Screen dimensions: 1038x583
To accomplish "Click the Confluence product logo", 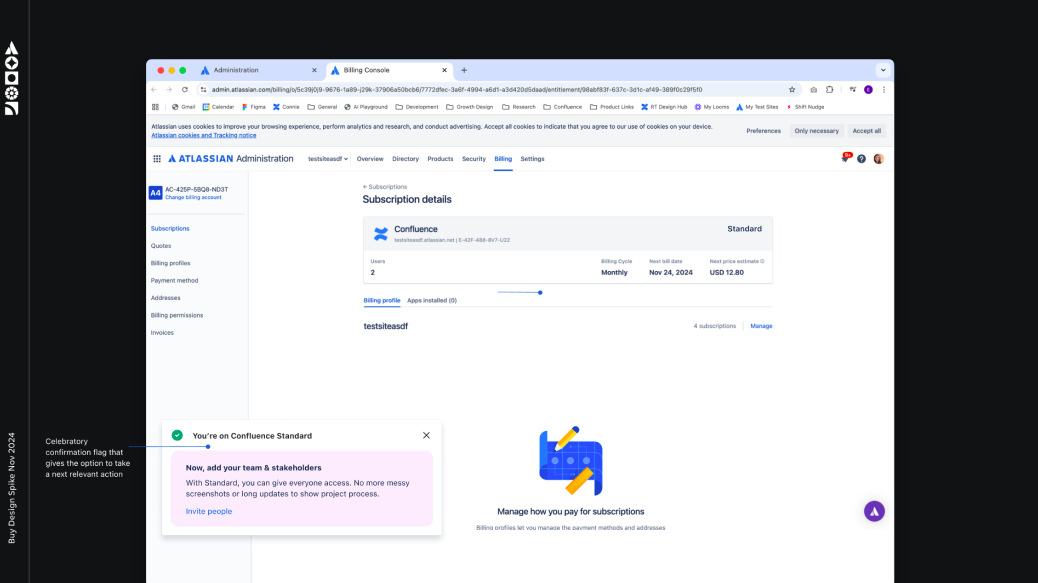I will point(381,234).
